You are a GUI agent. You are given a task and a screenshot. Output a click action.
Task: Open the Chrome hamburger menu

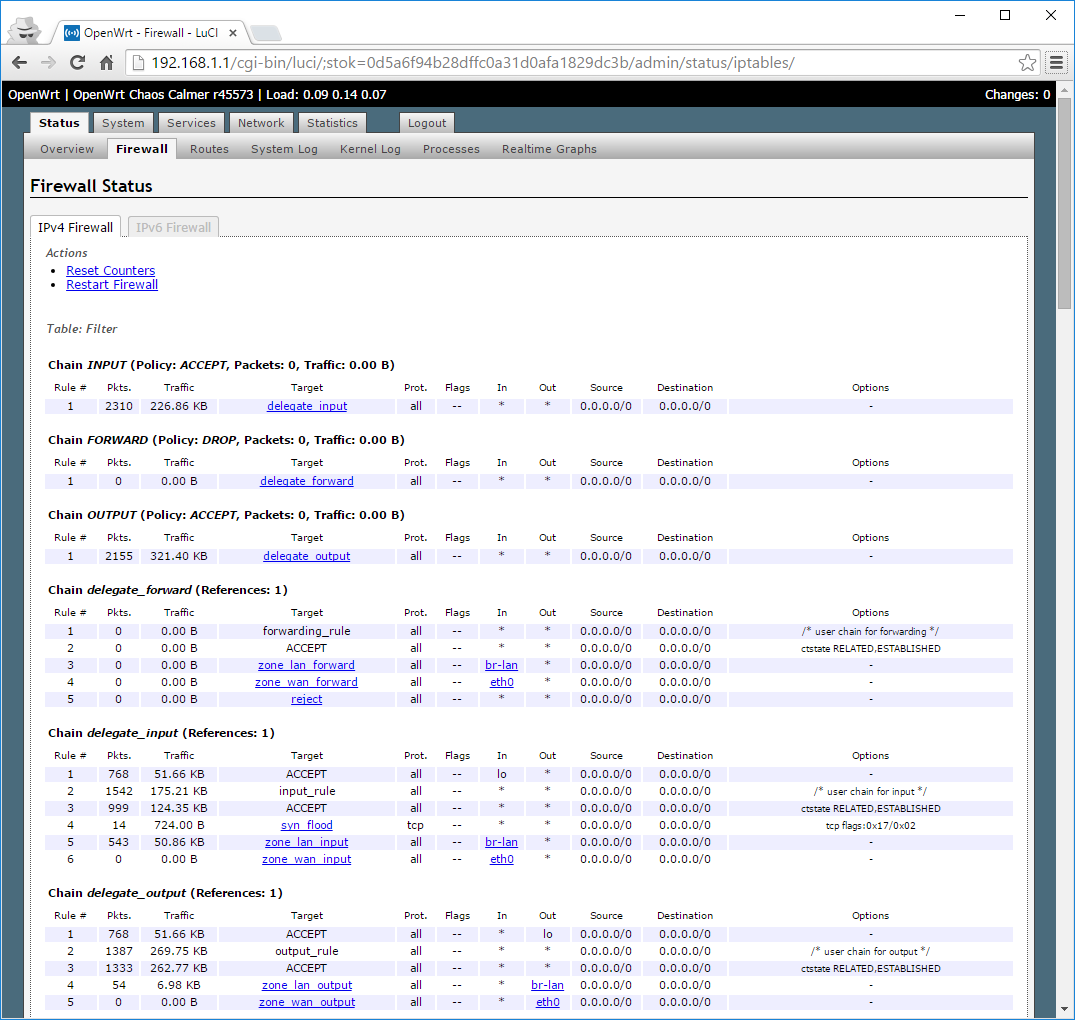point(1056,63)
